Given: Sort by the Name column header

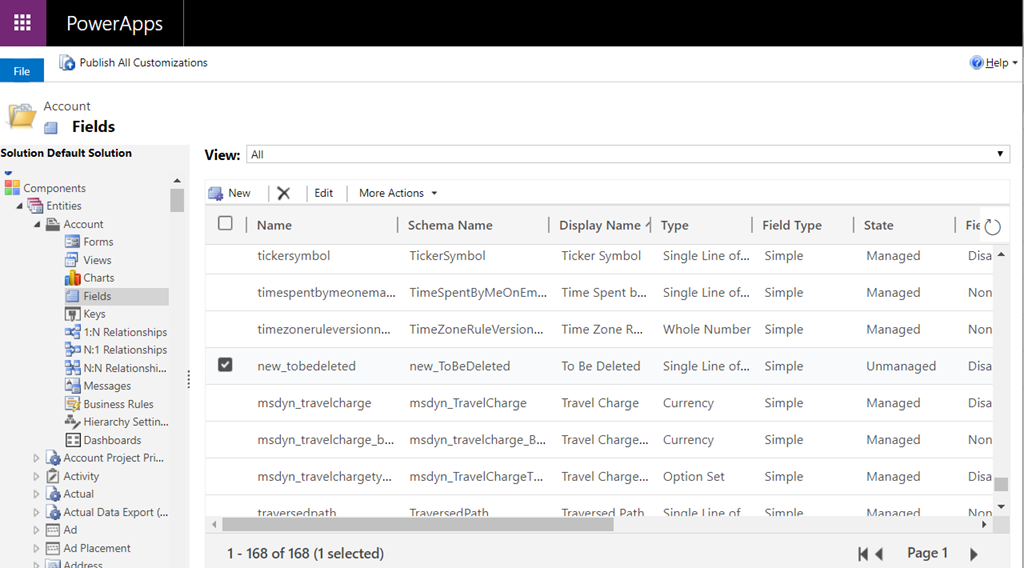Looking at the screenshot, I should pos(274,225).
